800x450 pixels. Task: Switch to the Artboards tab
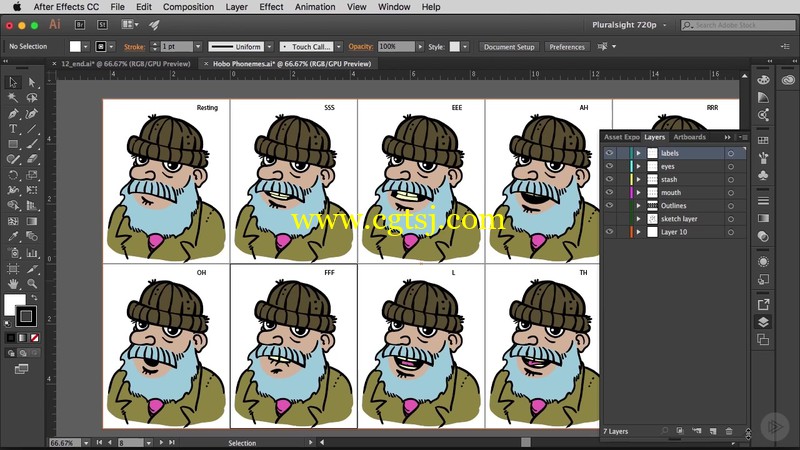[689, 137]
